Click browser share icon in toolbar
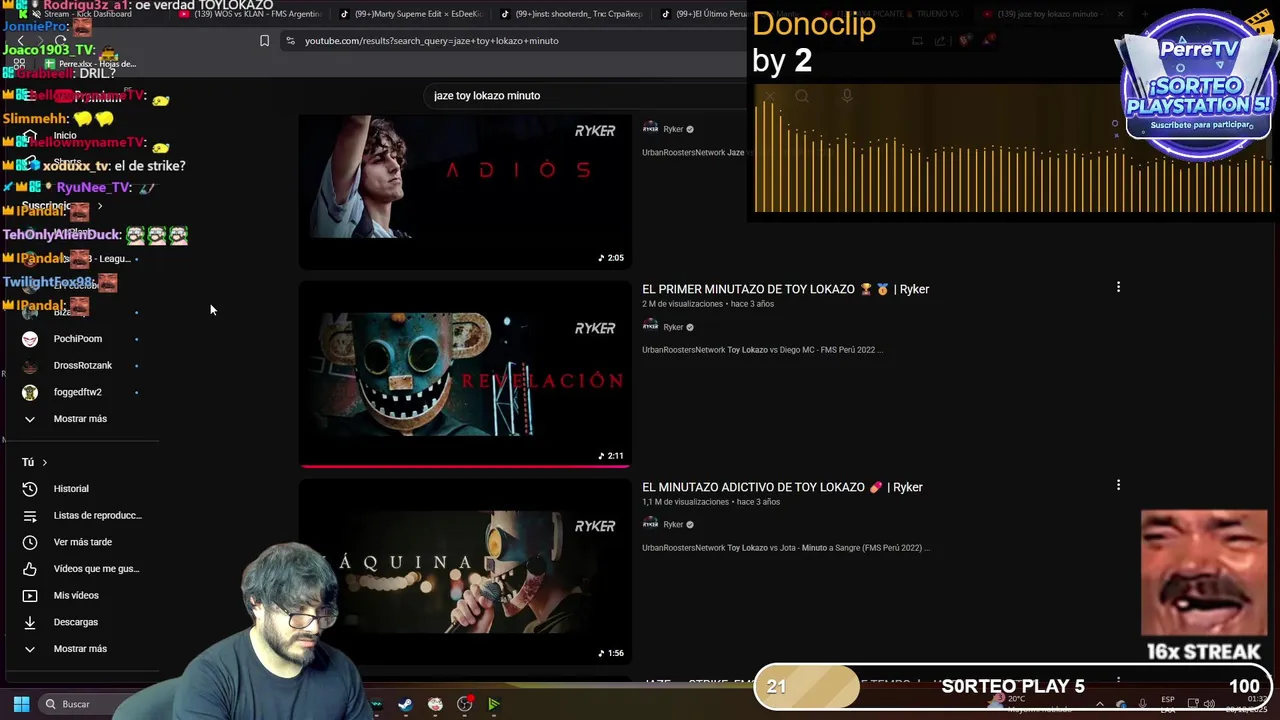This screenshot has height=720, width=1280. click(x=940, y=41)
